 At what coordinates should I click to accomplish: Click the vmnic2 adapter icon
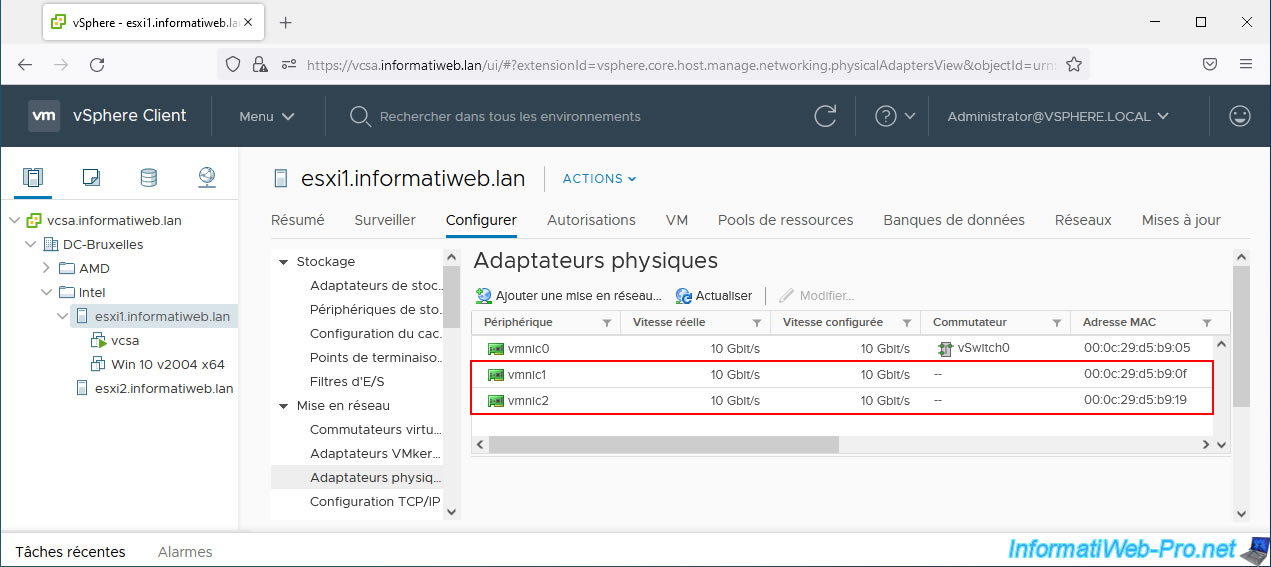coord(495,401)
